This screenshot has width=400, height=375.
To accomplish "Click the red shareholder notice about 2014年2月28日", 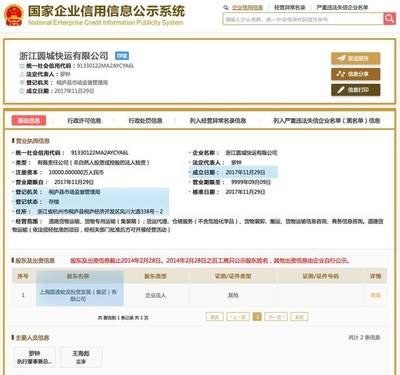I will pos(210,260).
